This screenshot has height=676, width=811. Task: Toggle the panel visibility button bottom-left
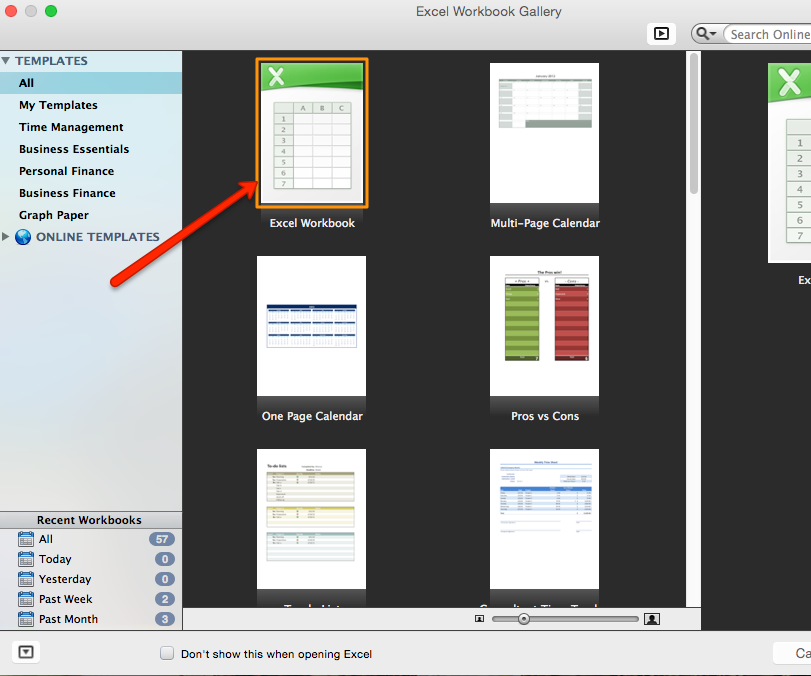26,651
